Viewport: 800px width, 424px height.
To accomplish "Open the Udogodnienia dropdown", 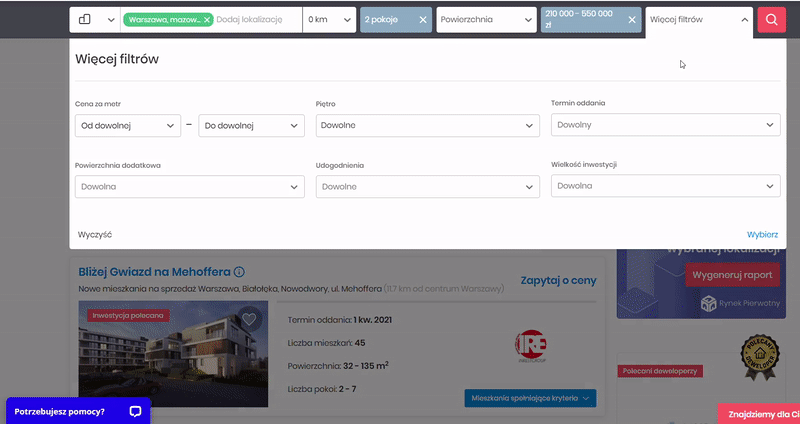I will (428, 187).
